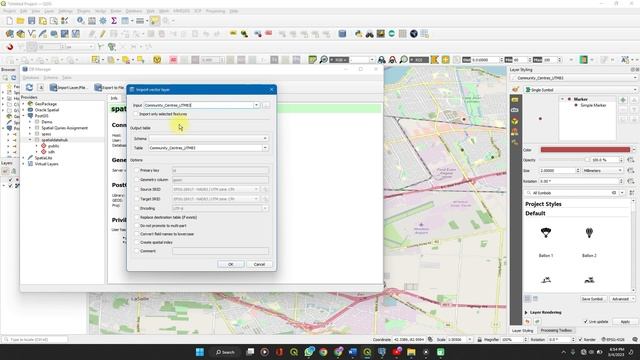Click the Import Layer/File button

coord(68,88)
